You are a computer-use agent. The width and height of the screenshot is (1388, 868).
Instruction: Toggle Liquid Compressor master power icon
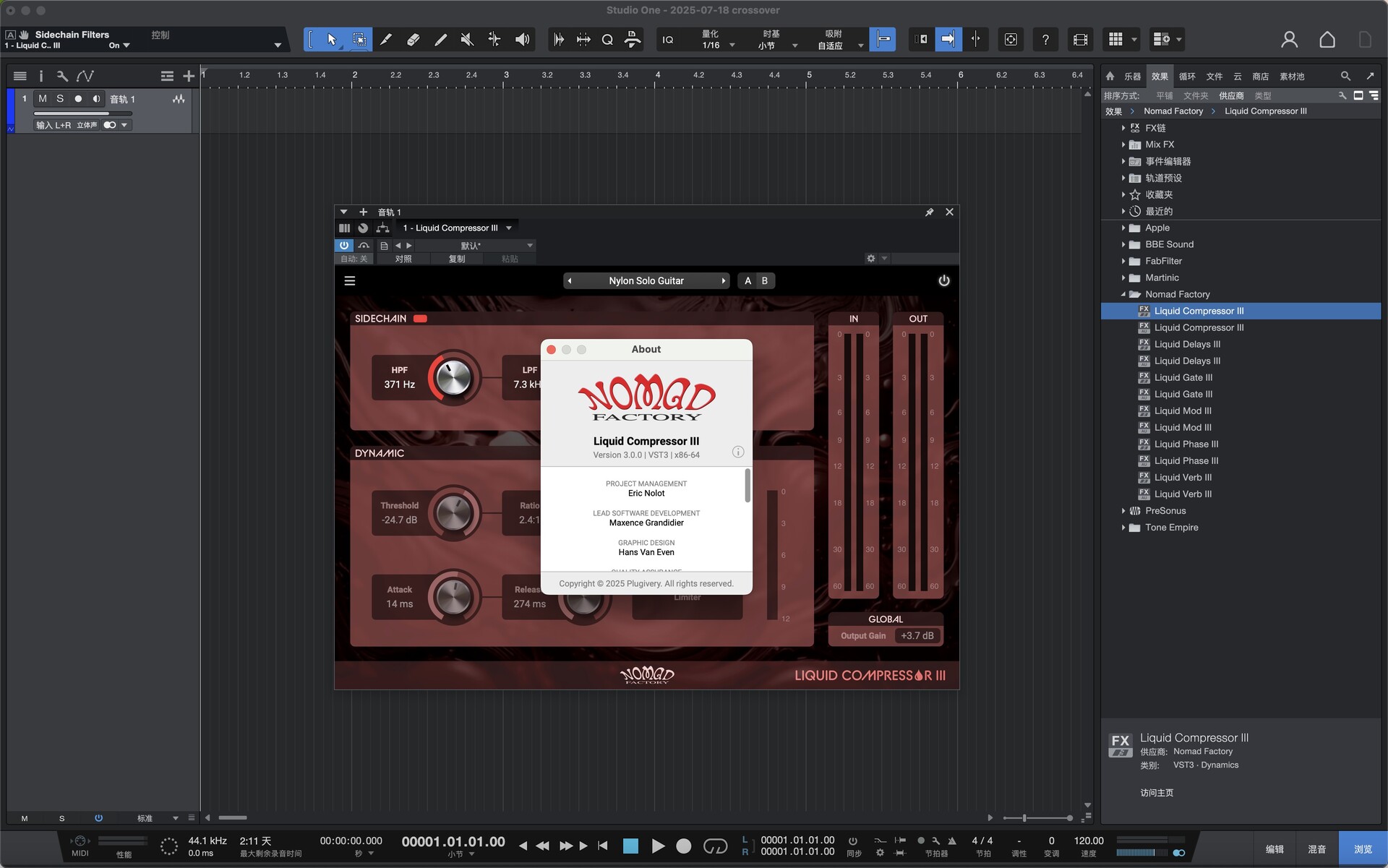(x=944, y=280)
